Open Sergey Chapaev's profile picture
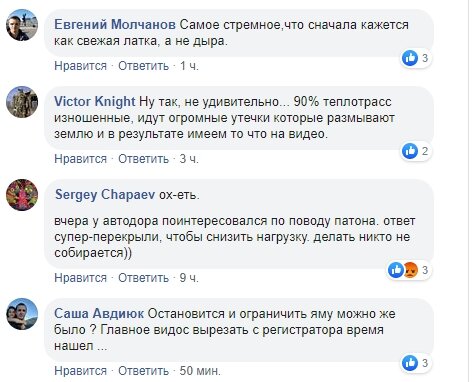This screenshot has width=474, height=382. (22, 195)
